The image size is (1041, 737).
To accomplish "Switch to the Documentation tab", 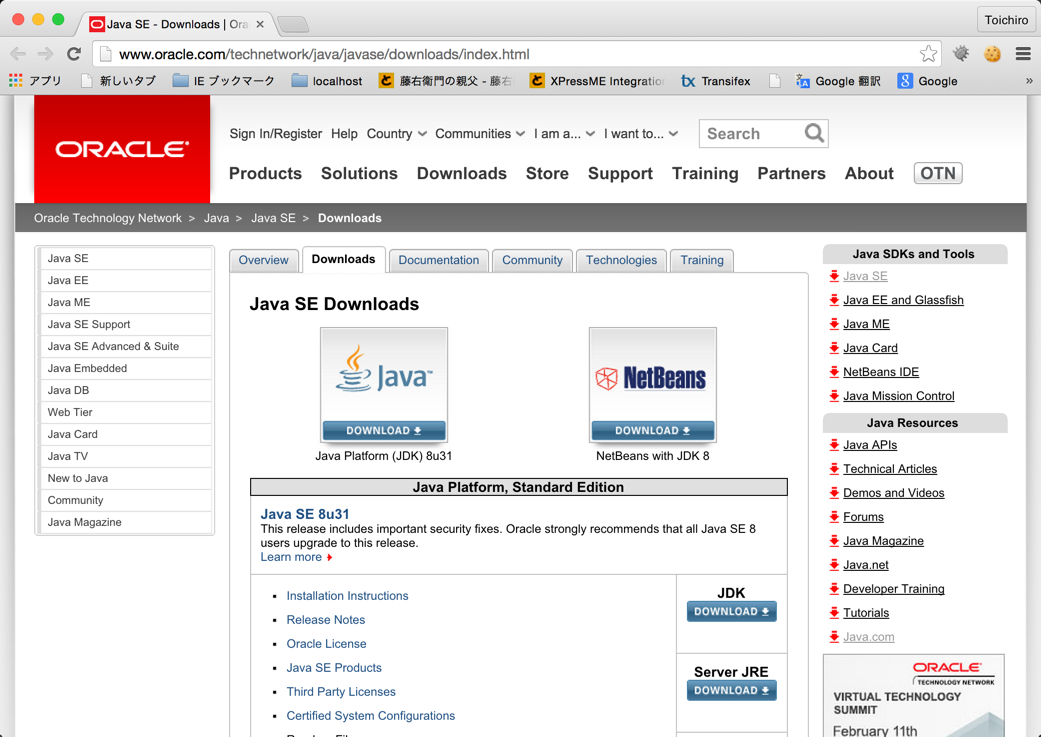I will click(x=439, y=260).
